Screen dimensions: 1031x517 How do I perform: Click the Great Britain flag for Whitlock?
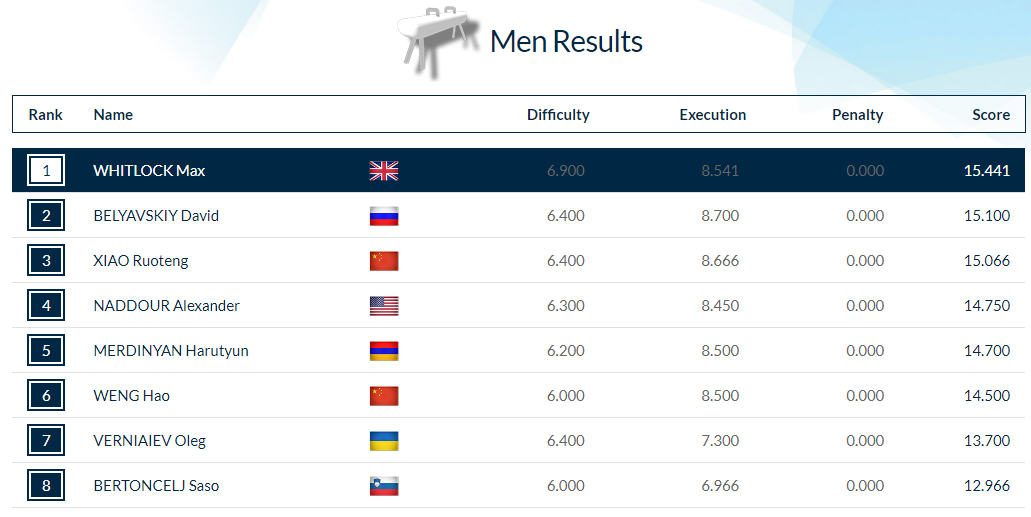384,171
